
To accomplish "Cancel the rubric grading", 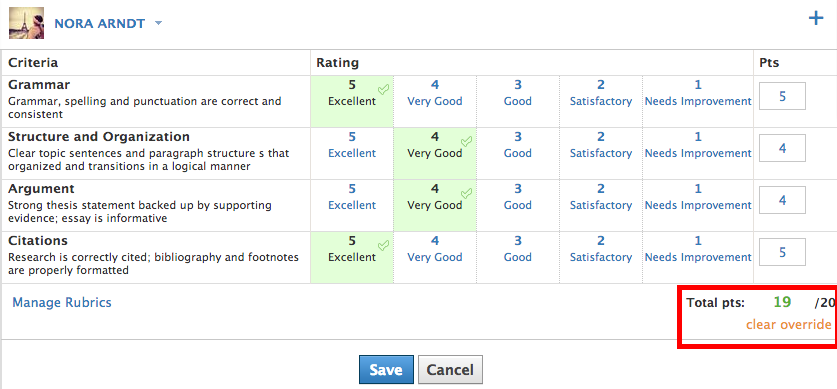I will pyautogui.click(x=450, y=370).
